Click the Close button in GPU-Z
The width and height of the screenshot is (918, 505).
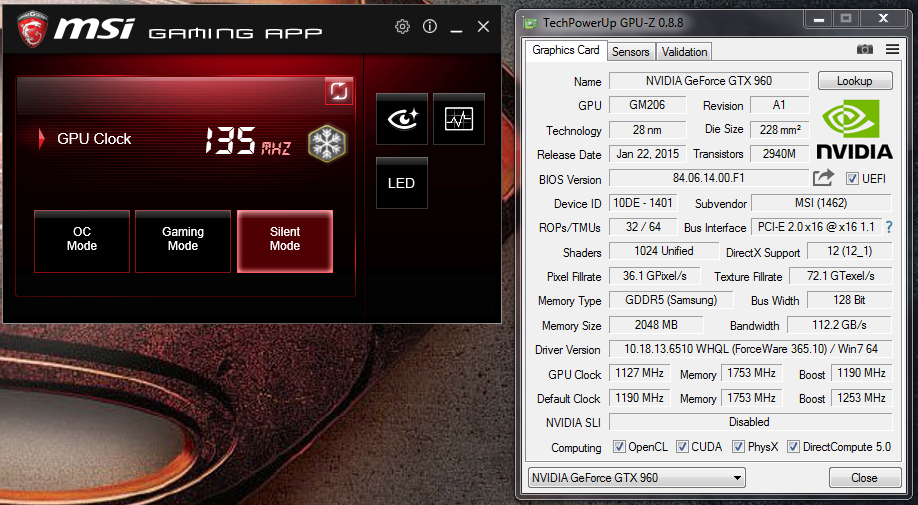click(x=865, y=477)
